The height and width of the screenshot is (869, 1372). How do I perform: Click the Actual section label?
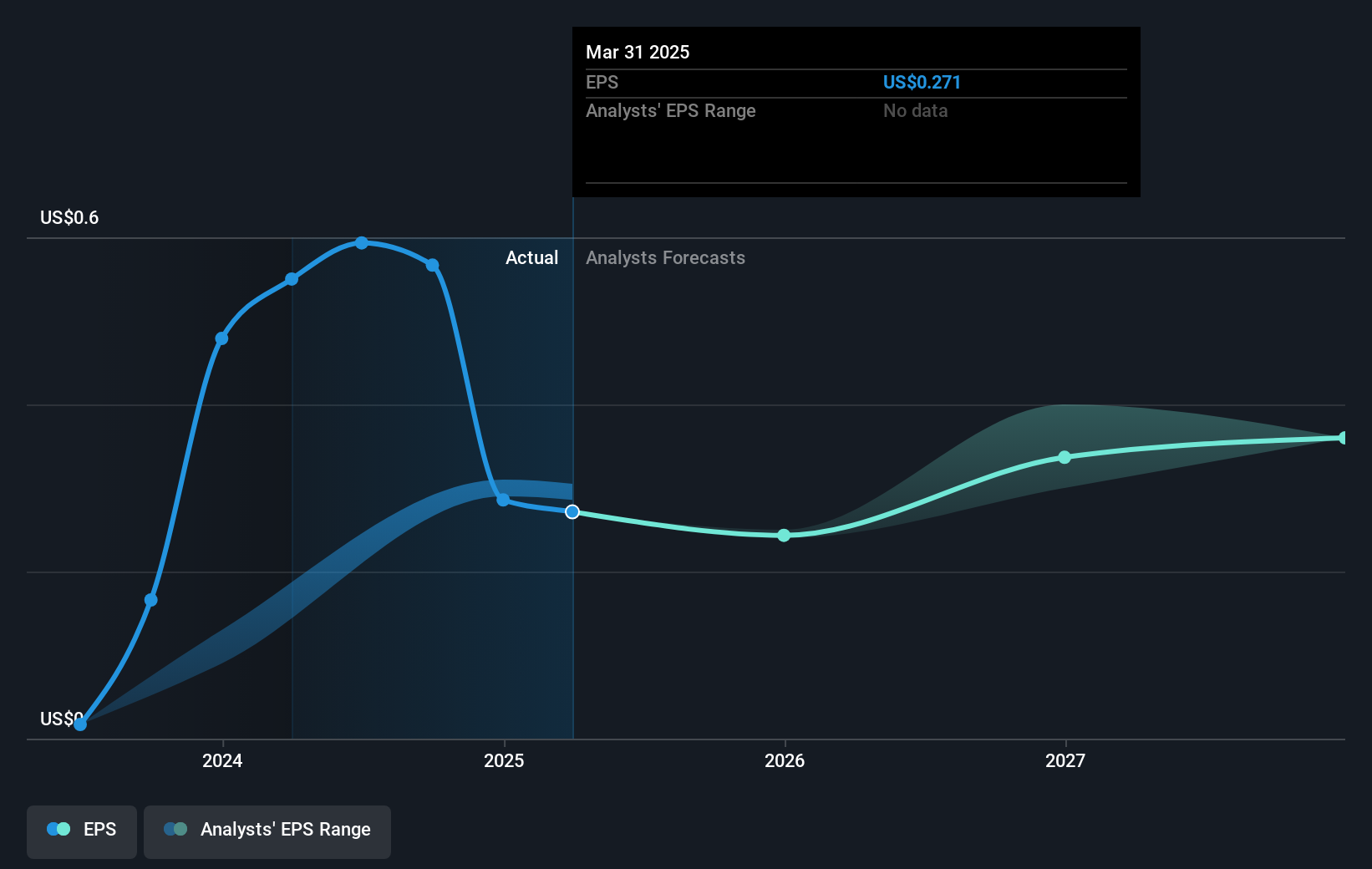(531, 257)
